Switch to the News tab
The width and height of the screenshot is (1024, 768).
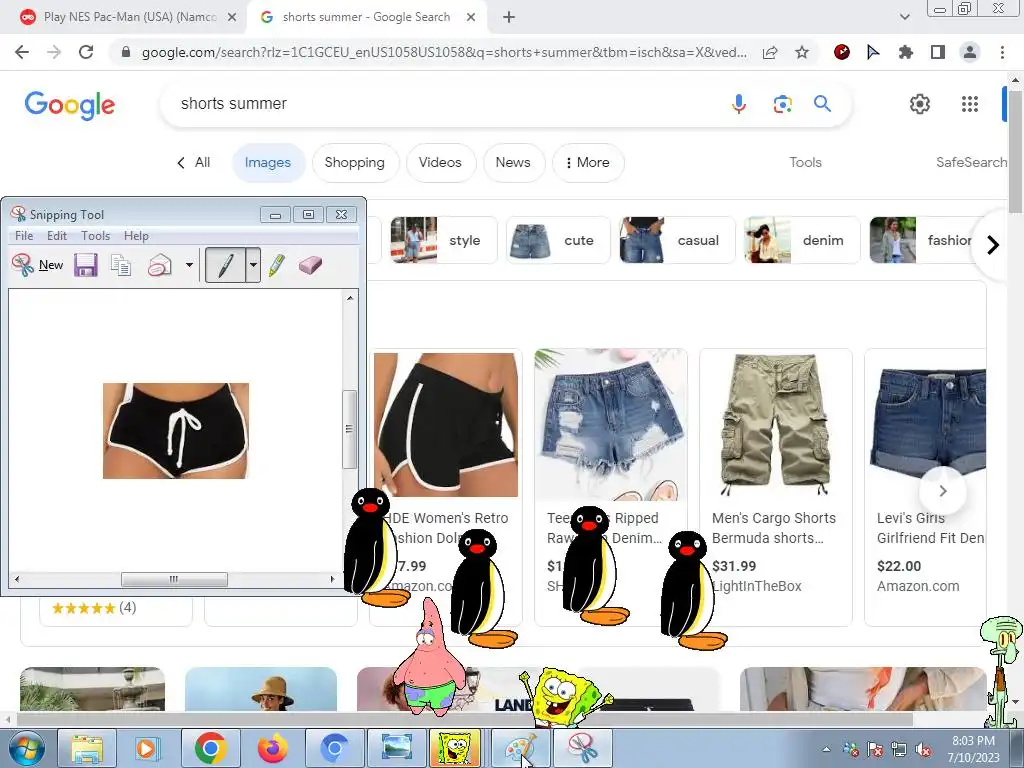point(513,163)
